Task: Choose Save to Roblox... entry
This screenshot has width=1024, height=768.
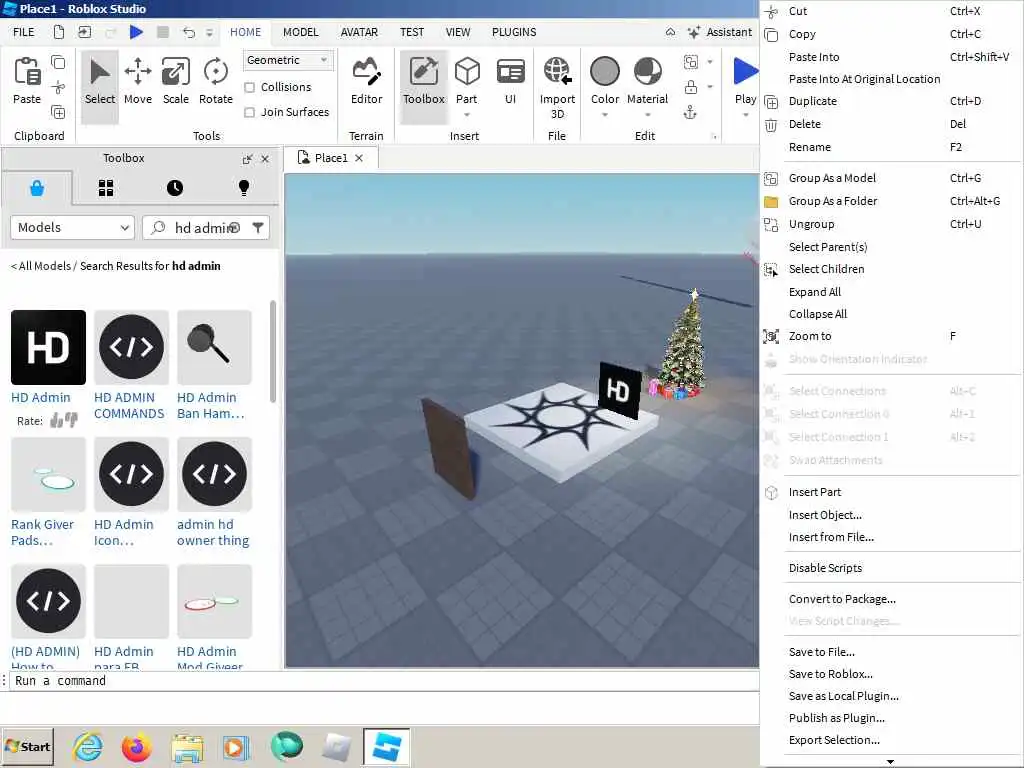Action: [x=890, y=674]
